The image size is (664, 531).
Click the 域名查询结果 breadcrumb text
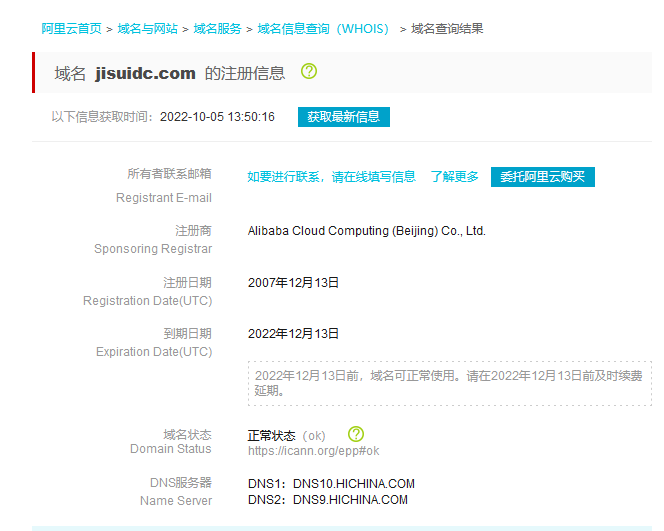pyautogui.click(x=447, y=29)
